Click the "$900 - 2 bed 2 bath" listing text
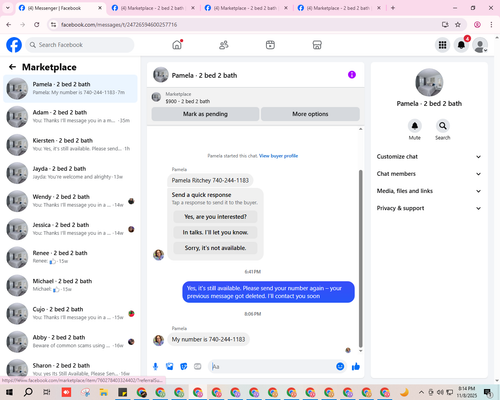This screenshot has width=500, height=400. [188, 101]
